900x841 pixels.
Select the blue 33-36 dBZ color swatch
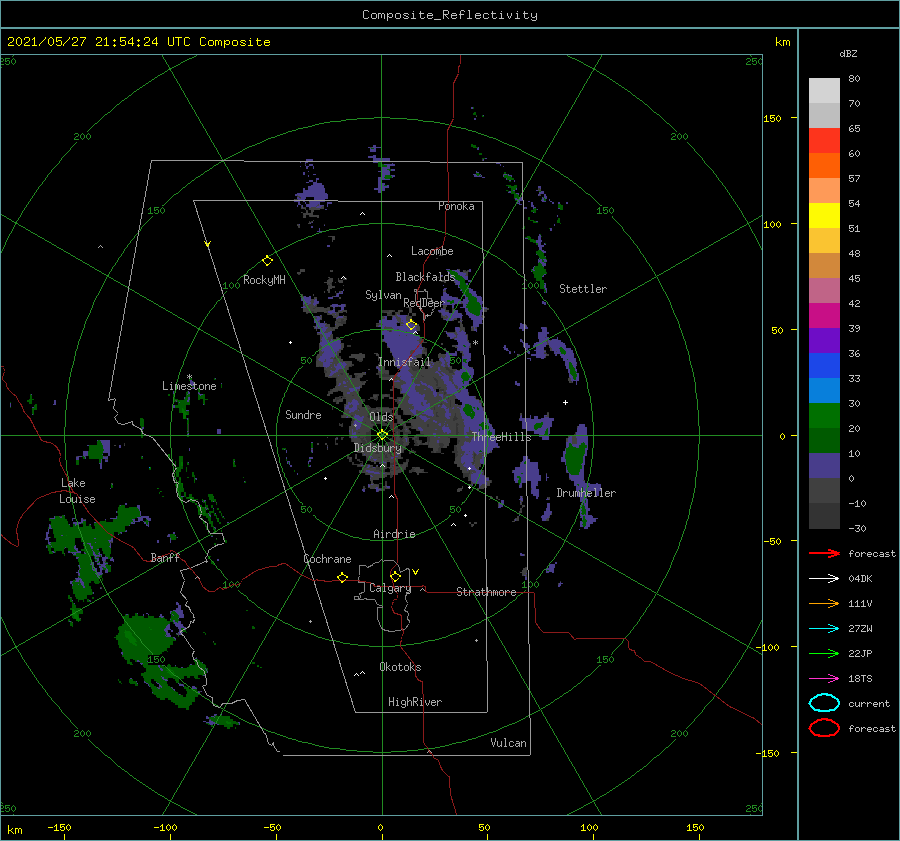point(824,366)
